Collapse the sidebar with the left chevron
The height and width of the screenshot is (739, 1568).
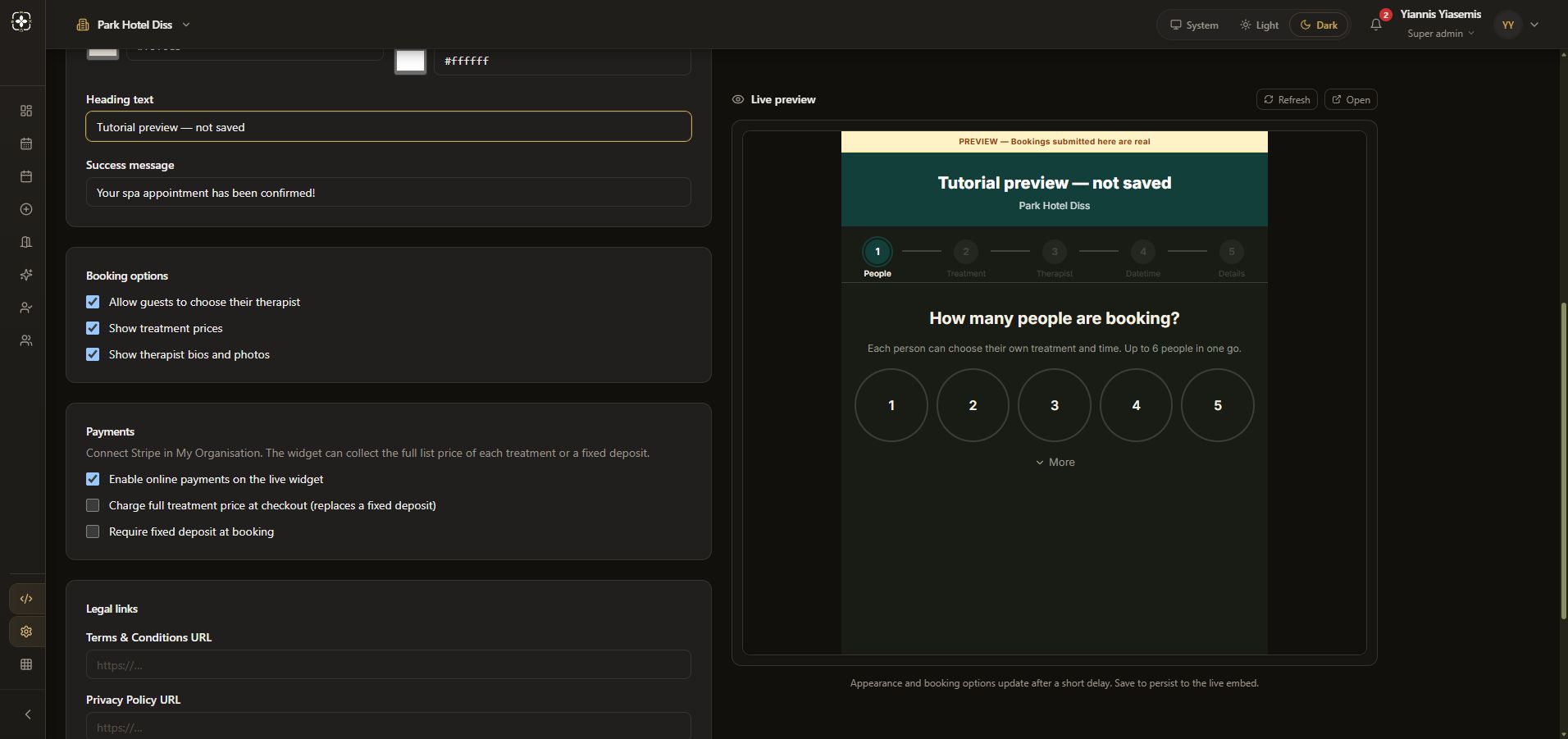pyautogui.click(x=28, y=714)
